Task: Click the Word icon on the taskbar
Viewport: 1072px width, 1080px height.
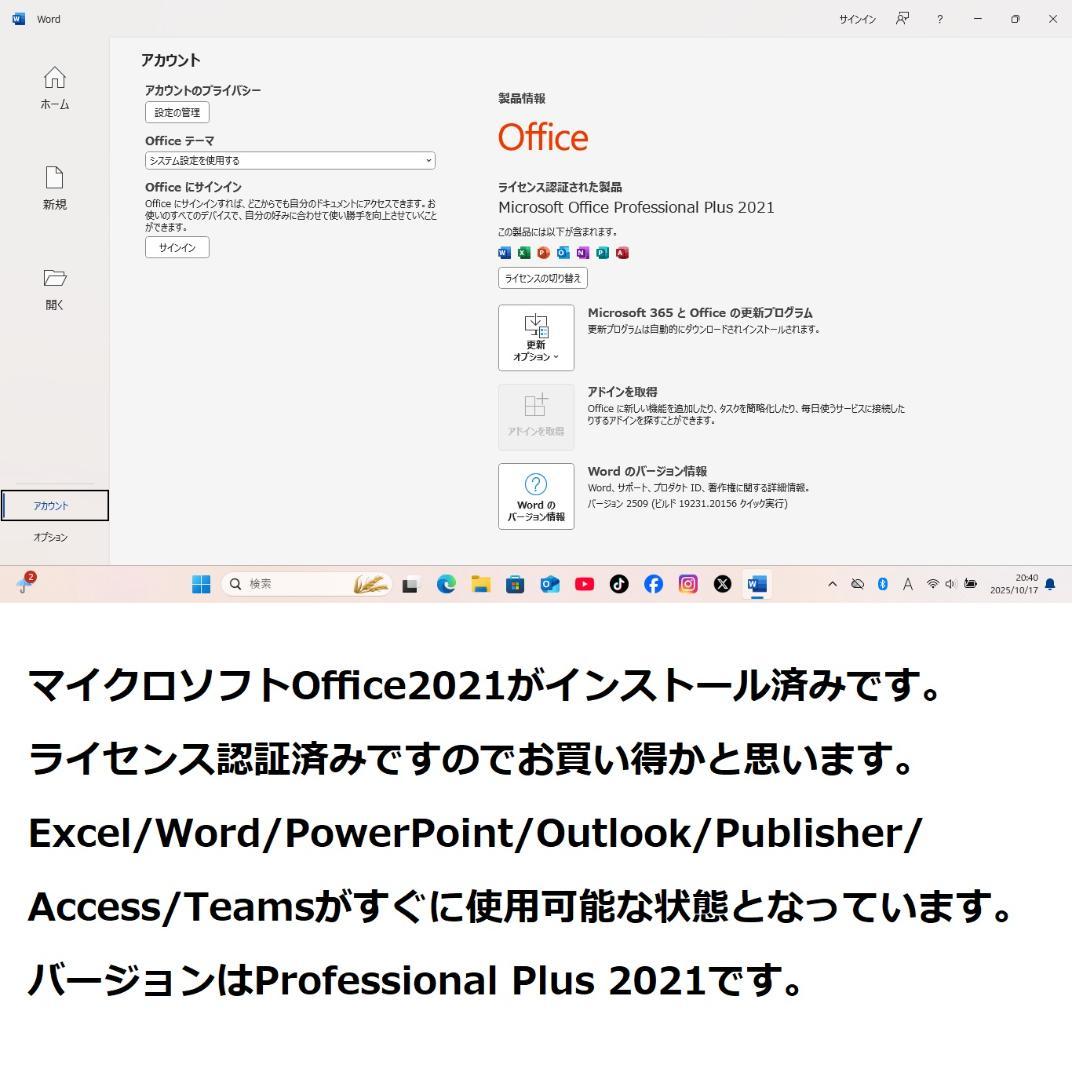Action: [x=756, y=584]
